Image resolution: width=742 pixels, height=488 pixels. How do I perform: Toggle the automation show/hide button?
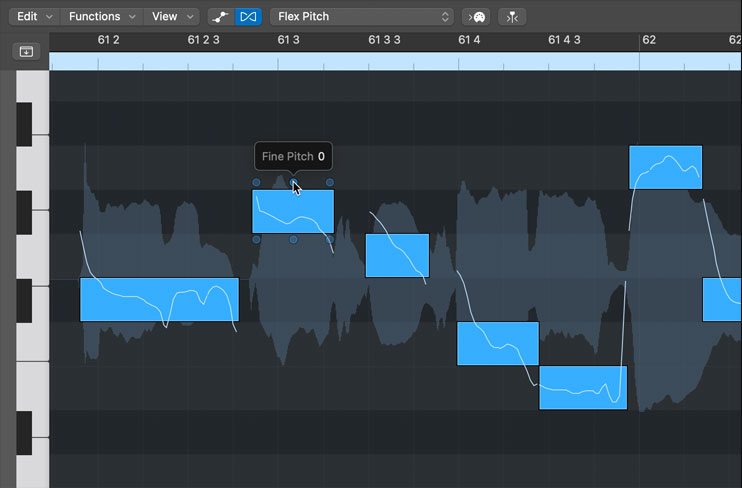221,17
